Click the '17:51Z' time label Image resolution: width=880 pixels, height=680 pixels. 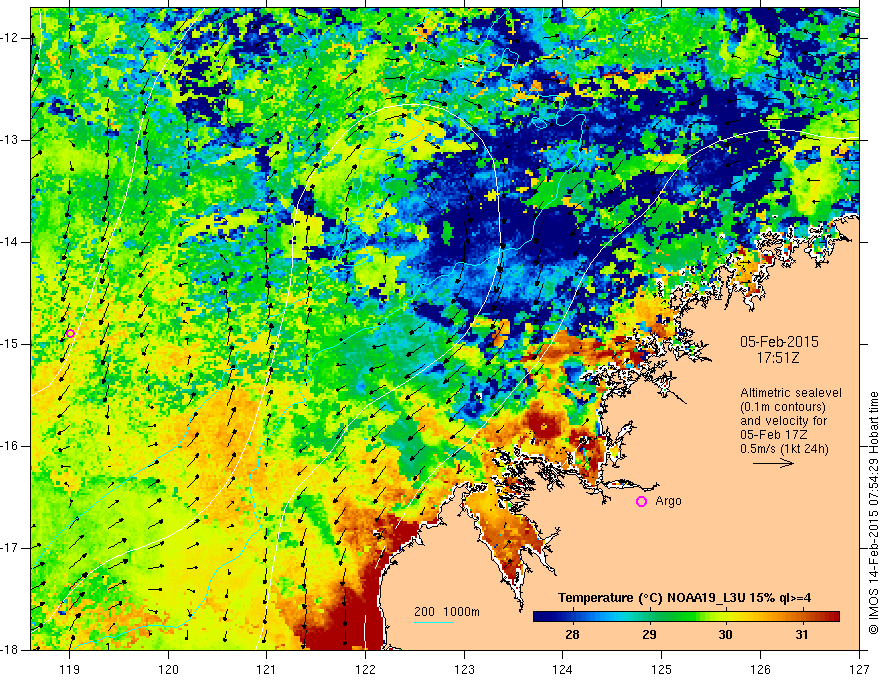778,357
